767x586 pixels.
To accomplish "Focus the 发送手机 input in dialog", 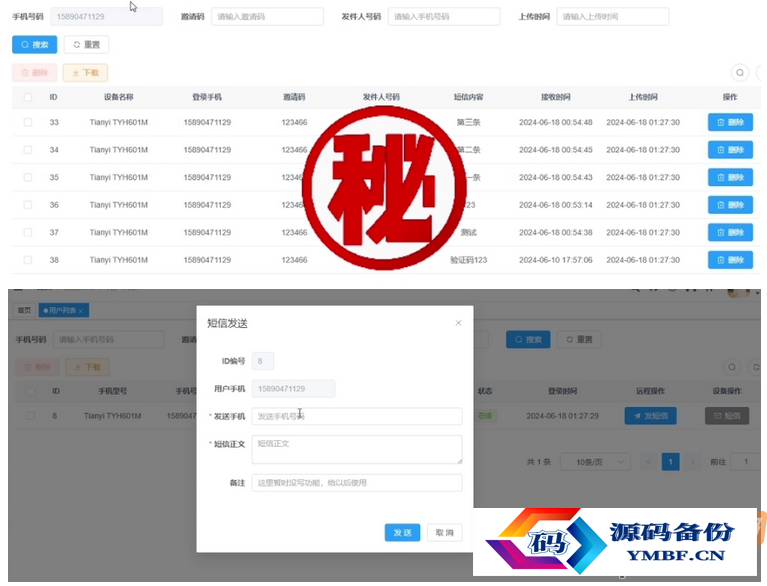I will (357, 416).
